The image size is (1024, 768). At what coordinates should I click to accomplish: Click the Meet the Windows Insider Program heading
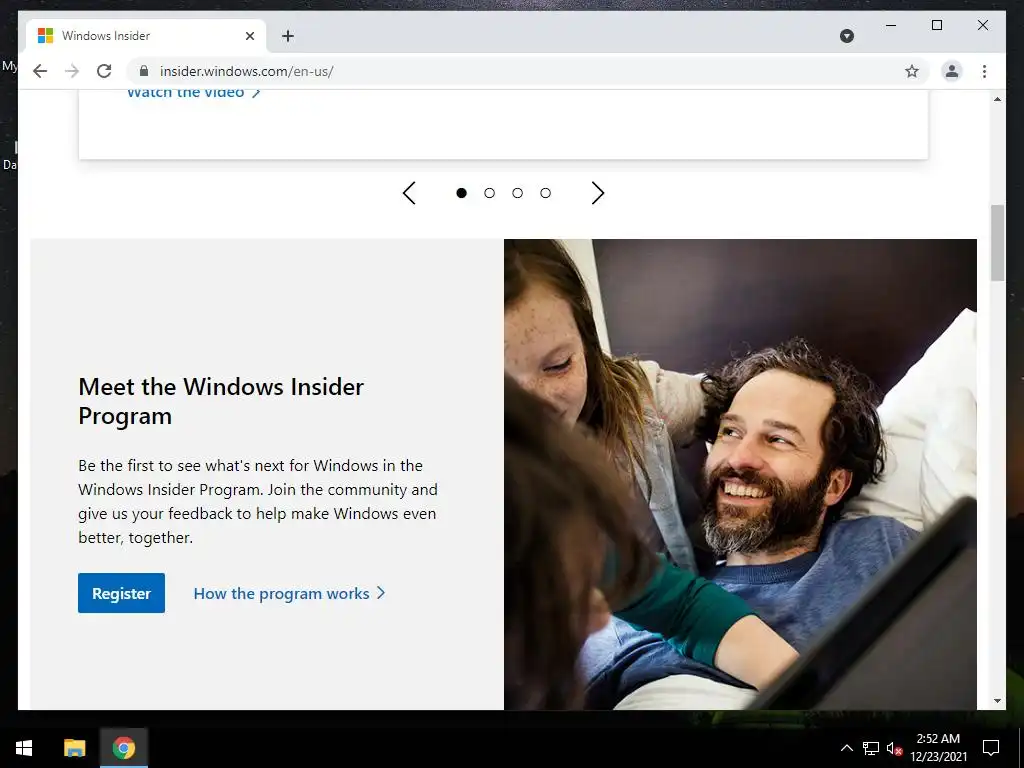[x=221, y=401]
